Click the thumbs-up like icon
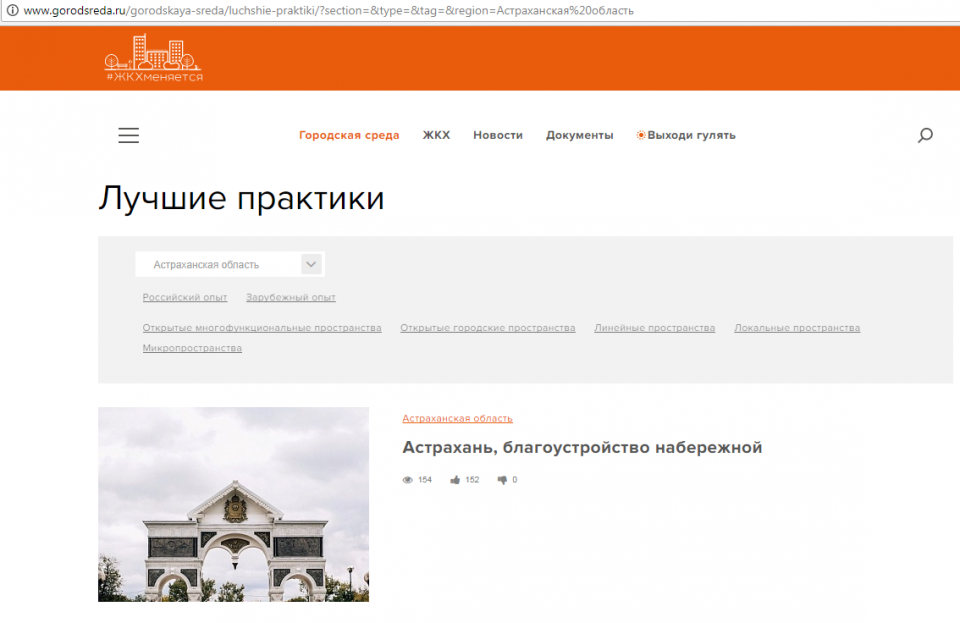 (455, 480)
